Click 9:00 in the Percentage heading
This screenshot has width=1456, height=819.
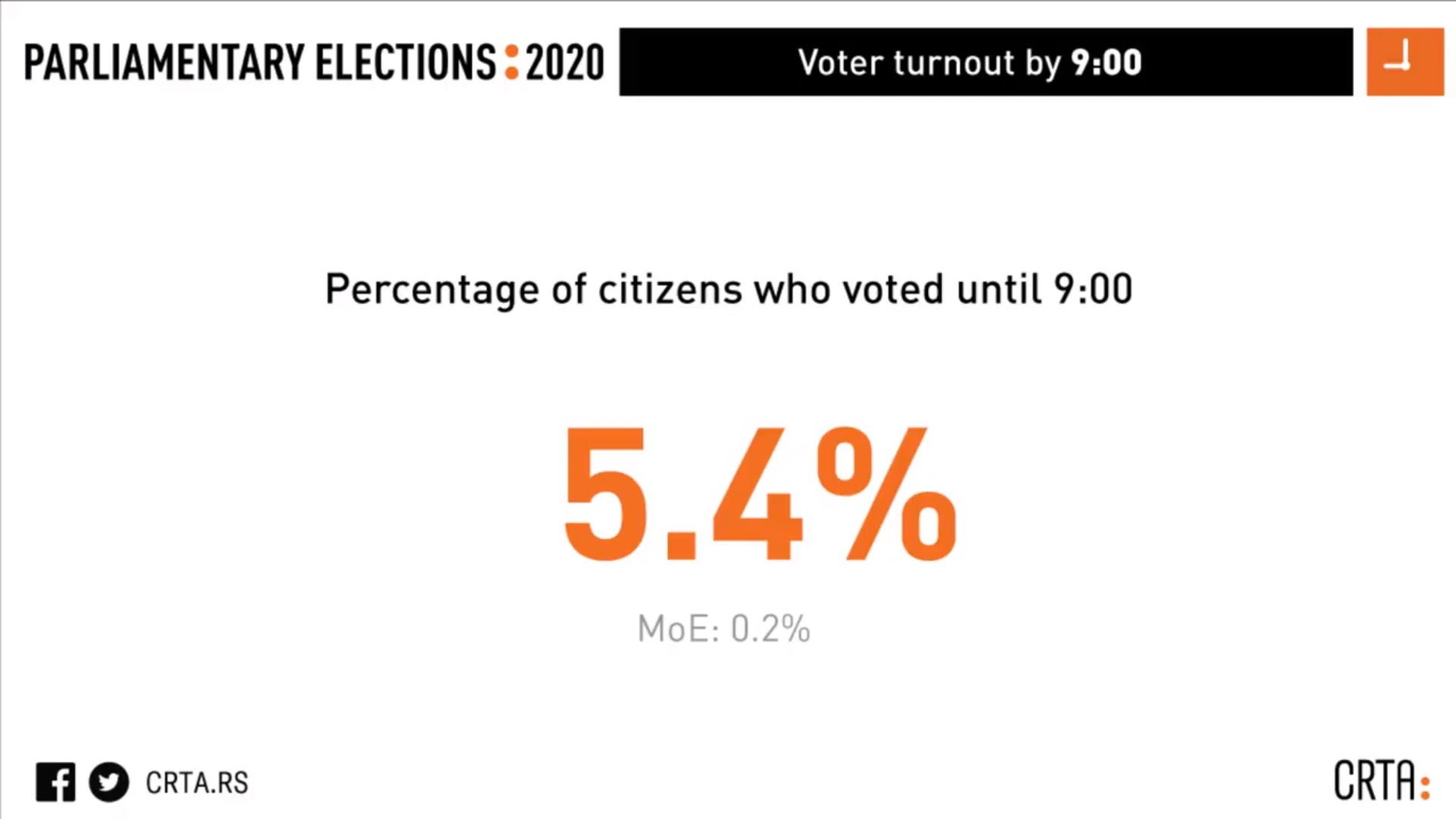click(1093, 289)
